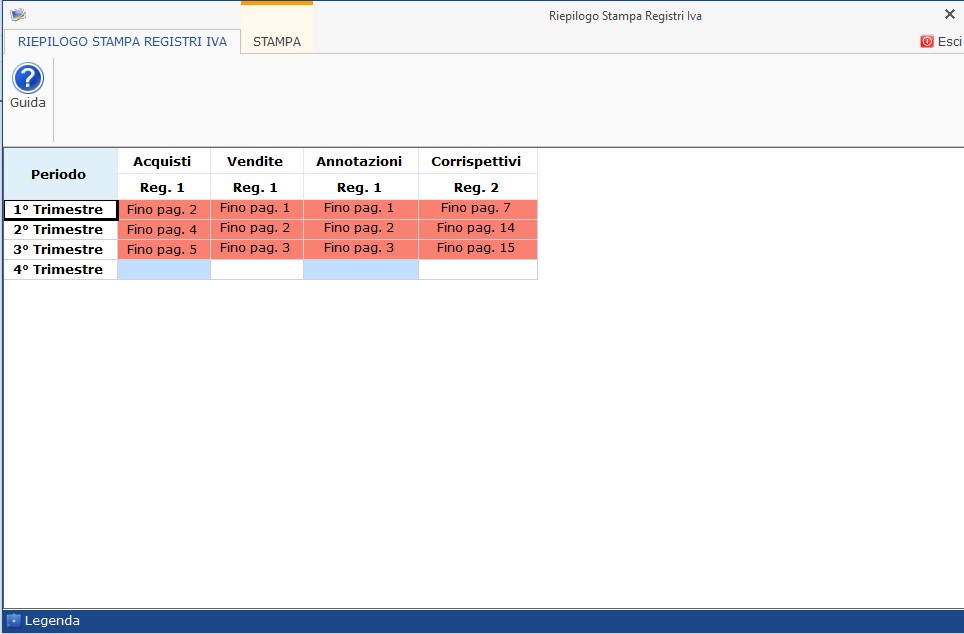Click the red Esci exit icon
964x634 pixels.
pyautogui.click(x=927, y=42)
